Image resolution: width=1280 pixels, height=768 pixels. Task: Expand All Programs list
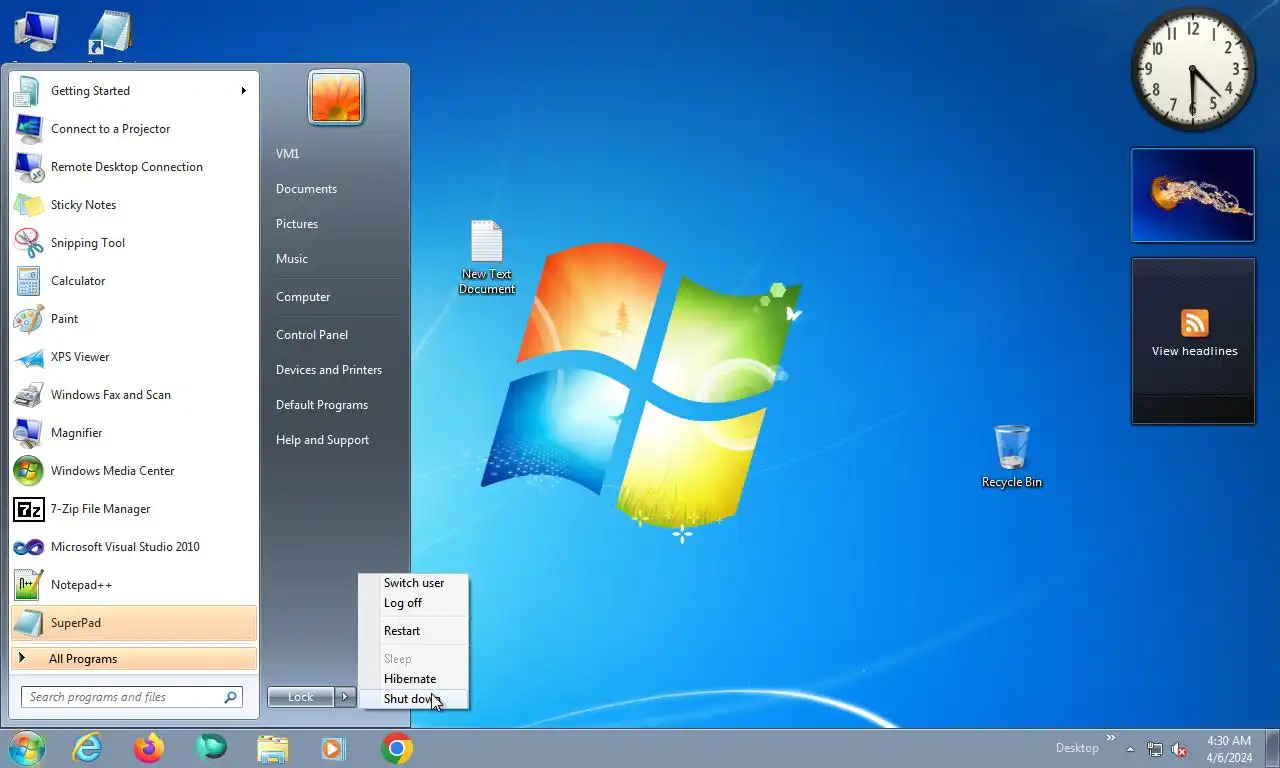(134, 659)
